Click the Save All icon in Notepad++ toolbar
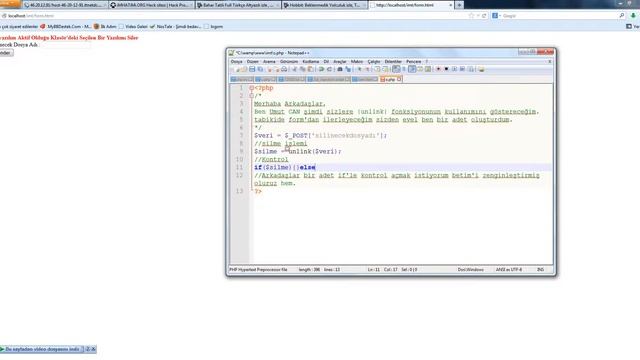The image size is (640, 360). click(x=260, y=69)
